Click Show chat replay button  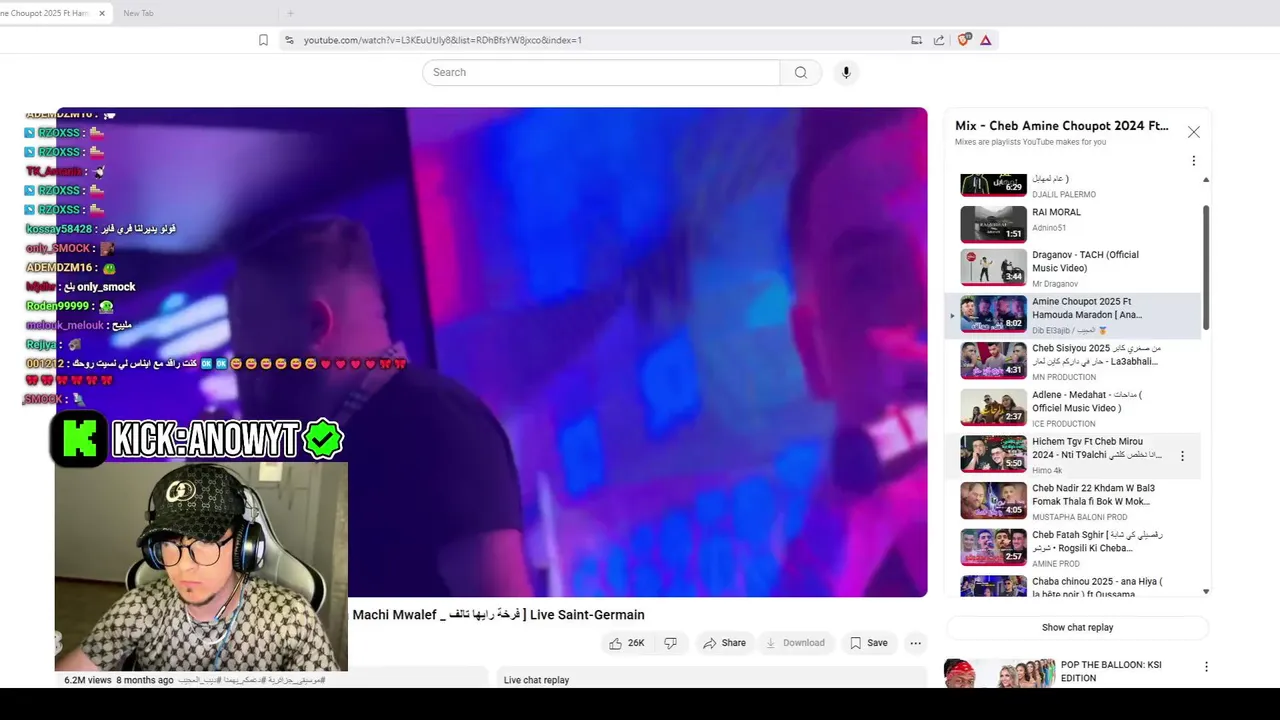pyautogui.click(x=1077, y=627)
